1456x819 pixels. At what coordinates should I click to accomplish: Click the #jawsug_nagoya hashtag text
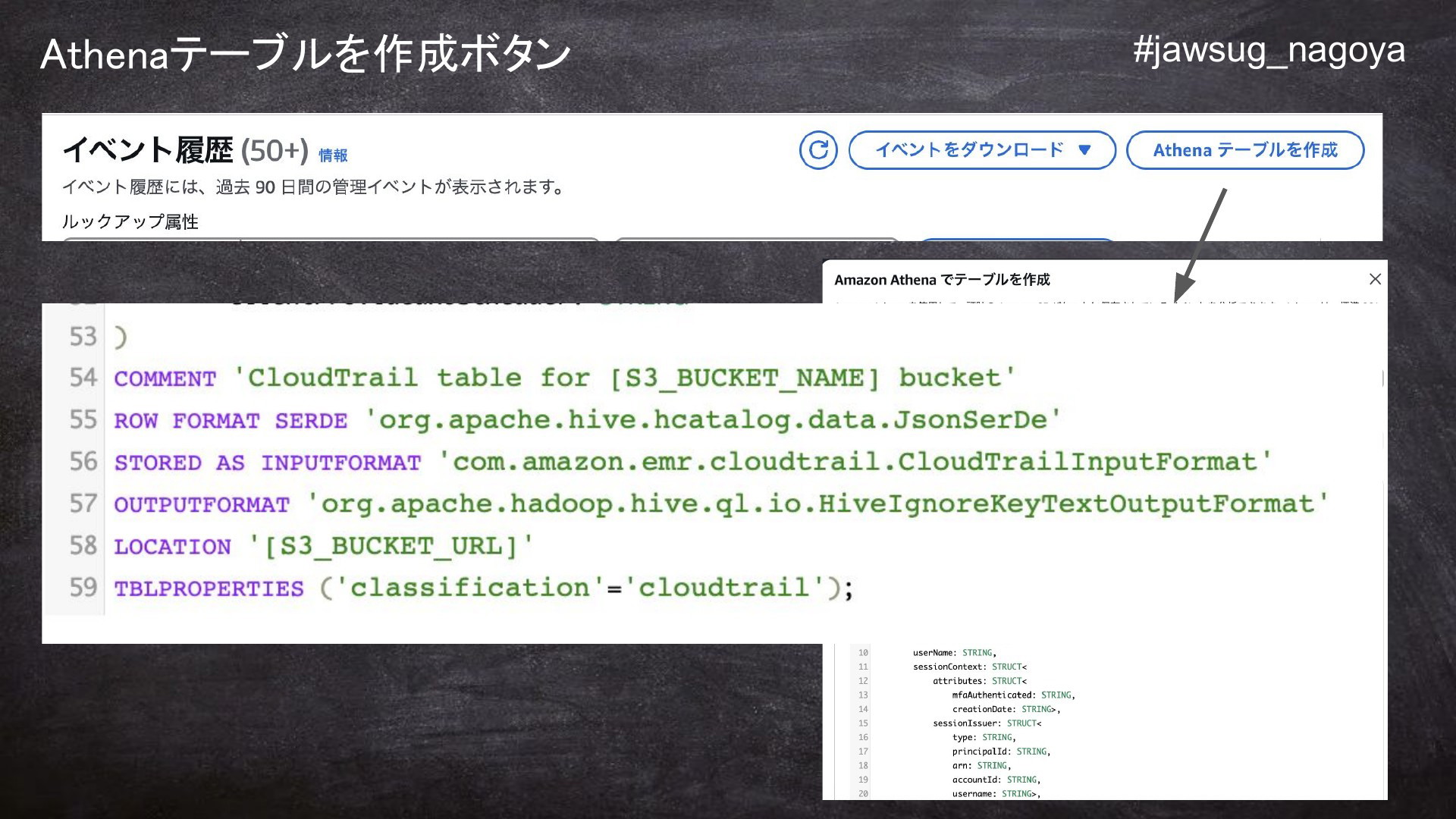tap(1269, 51)
